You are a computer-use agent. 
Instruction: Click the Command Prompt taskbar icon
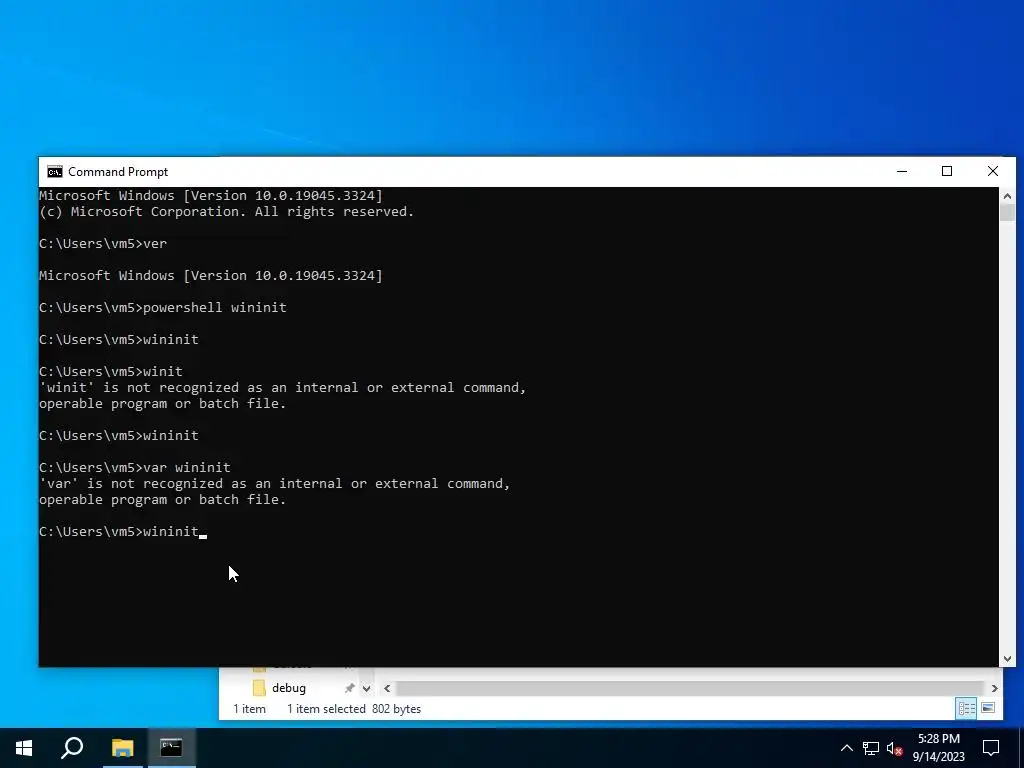(x=171, y=747)
